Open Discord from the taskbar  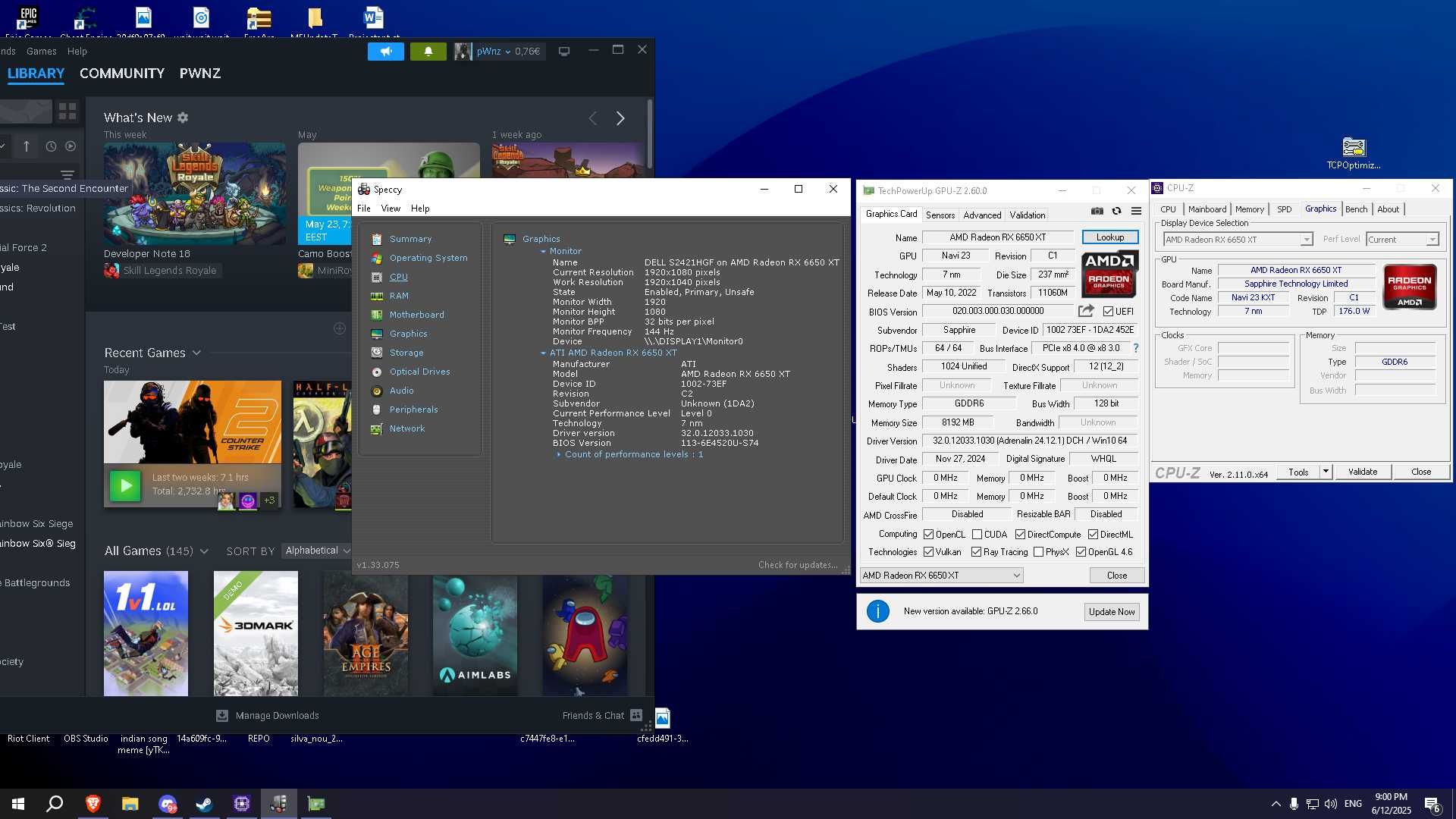(168, 804)
